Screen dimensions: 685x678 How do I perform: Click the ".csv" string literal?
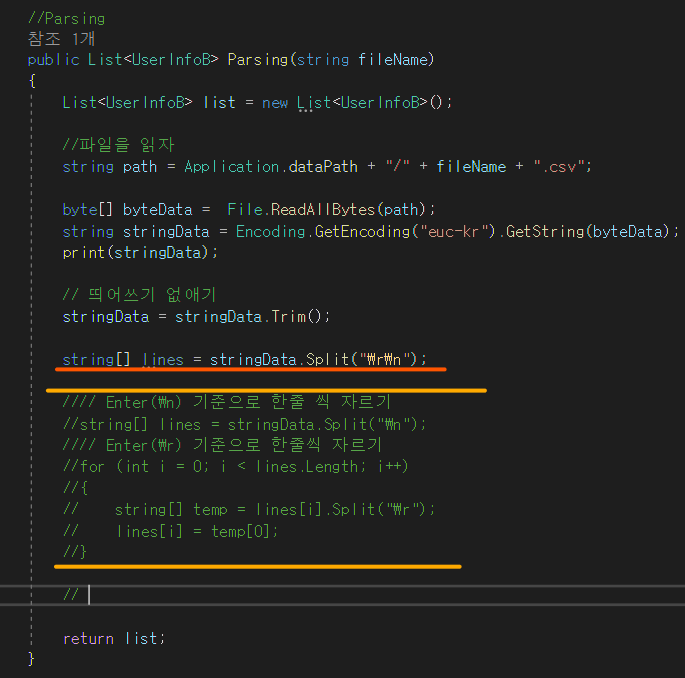click(559, 166)
